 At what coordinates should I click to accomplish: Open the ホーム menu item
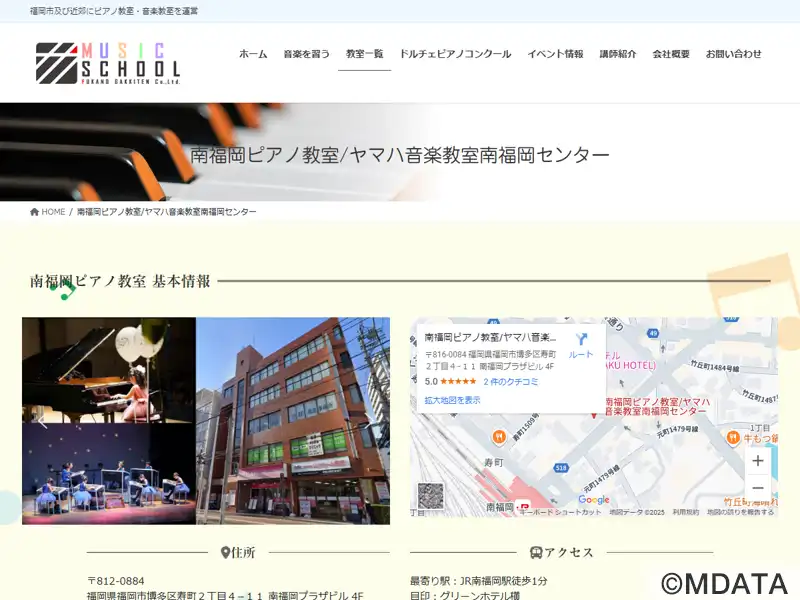tap(253, 54)
